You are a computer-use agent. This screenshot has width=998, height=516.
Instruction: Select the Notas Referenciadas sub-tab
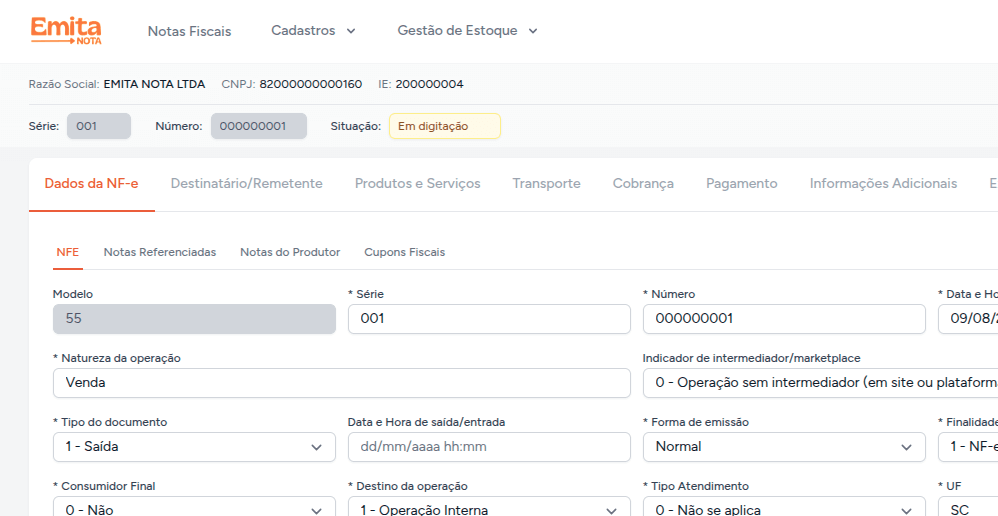coord(159,252)
